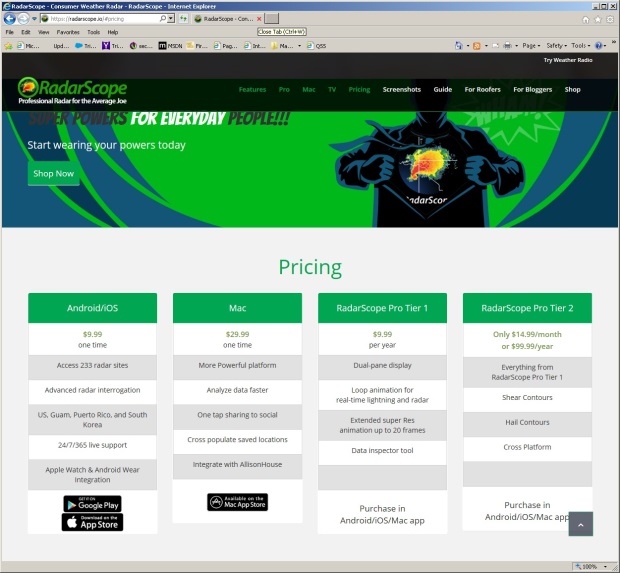Image resolution: width=620 pixels, height=573 pixels.
Task: Expand the Page dropdown in command bar
Action: [531, 45]
